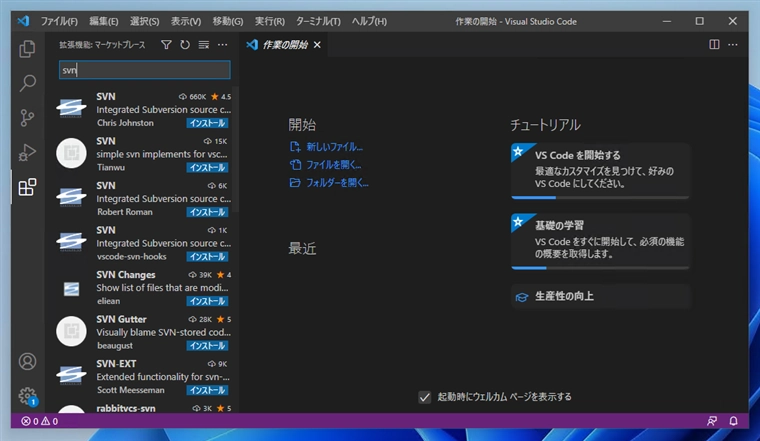Click the progress bar under 基礎の学習

600,268
